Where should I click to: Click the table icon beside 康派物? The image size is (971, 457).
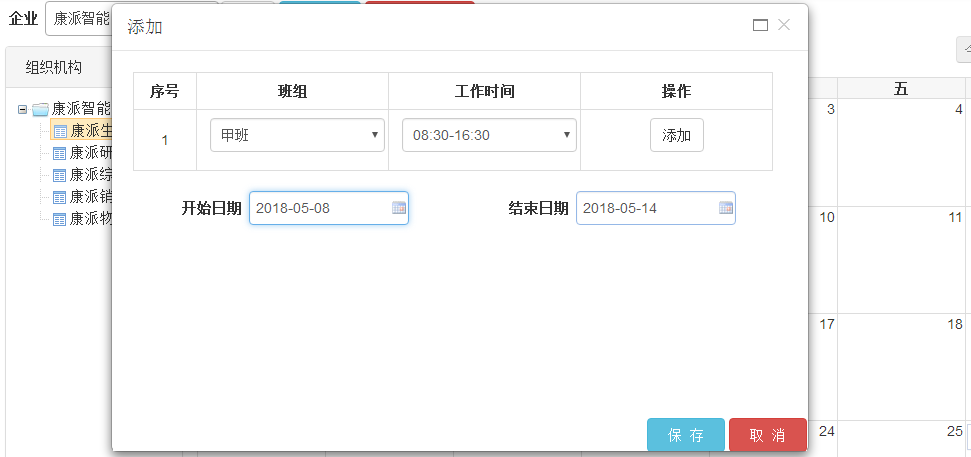(x=59, y=219)
